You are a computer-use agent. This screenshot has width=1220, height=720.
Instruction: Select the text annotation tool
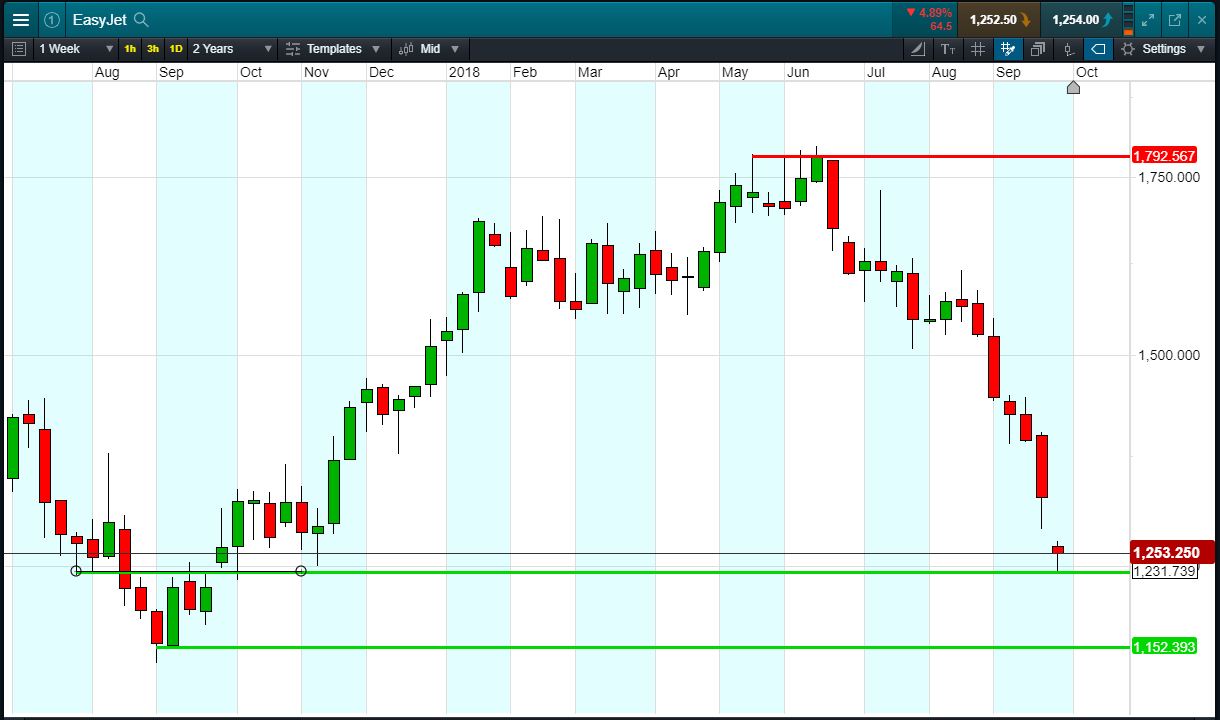(x=948, y=49)
